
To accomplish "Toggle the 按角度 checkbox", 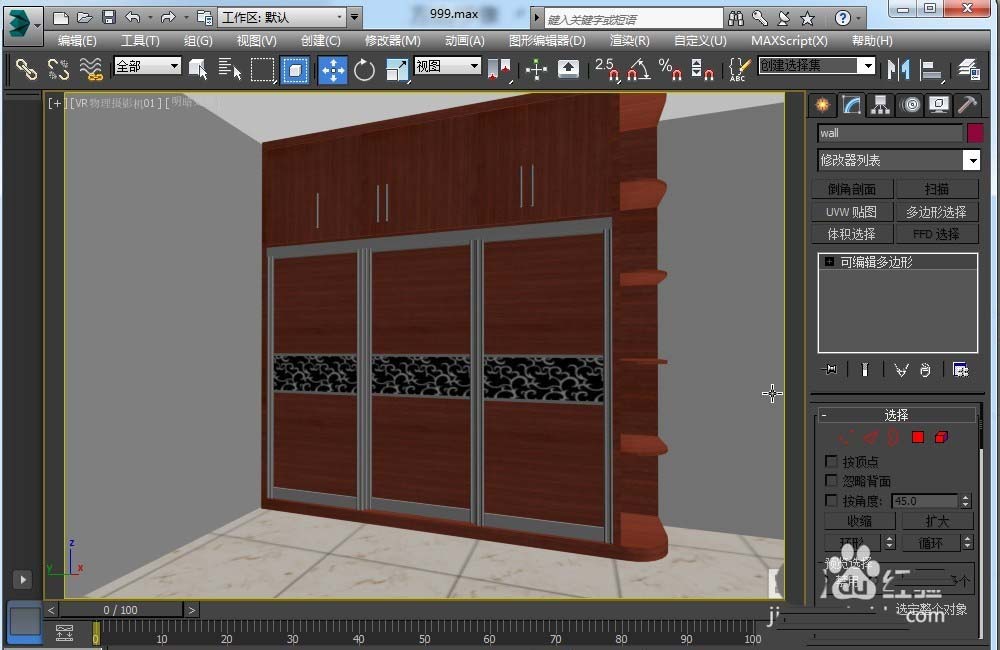I will 831,501.
